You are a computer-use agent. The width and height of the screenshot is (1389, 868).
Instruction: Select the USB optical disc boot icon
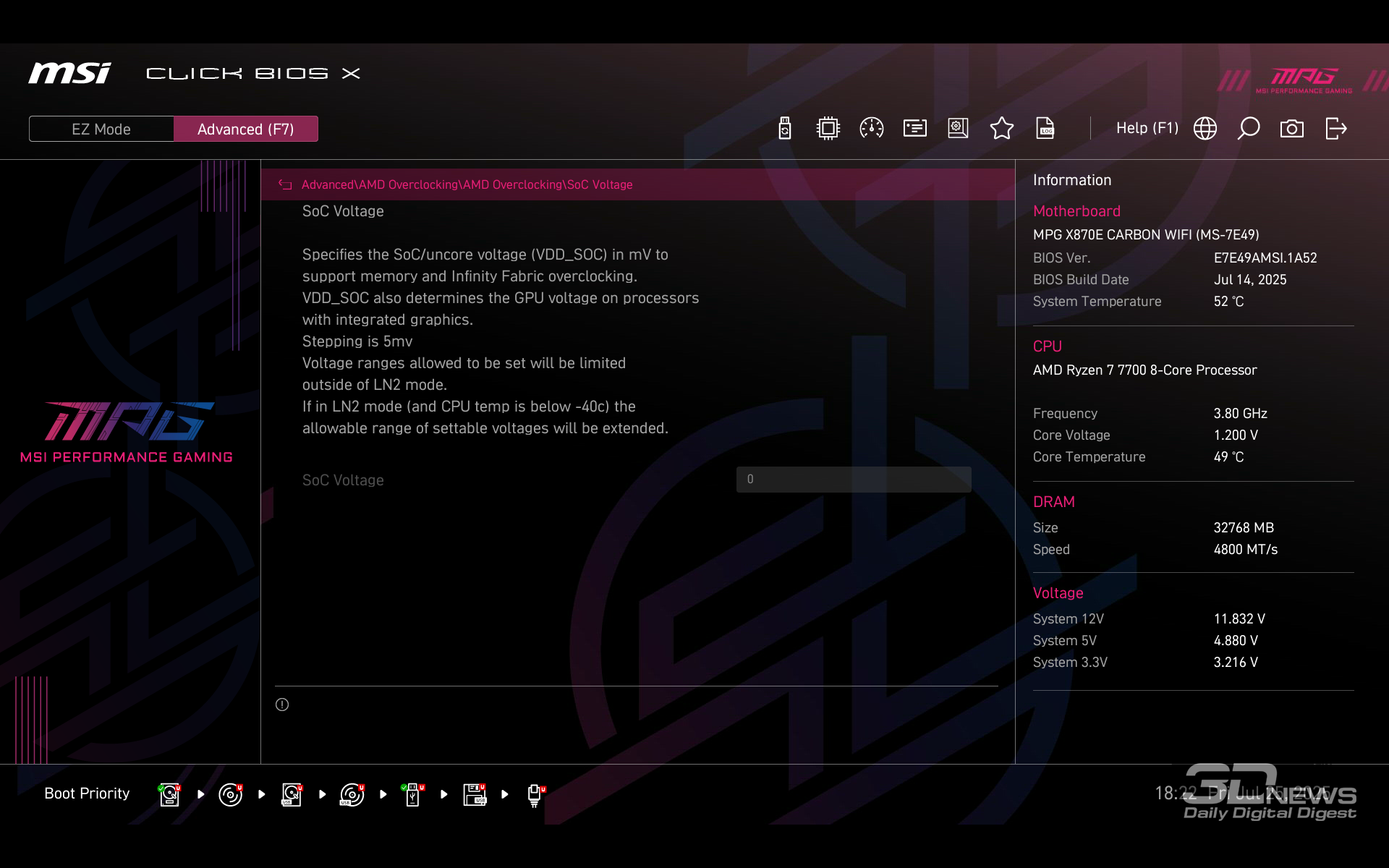pos(352,794)
